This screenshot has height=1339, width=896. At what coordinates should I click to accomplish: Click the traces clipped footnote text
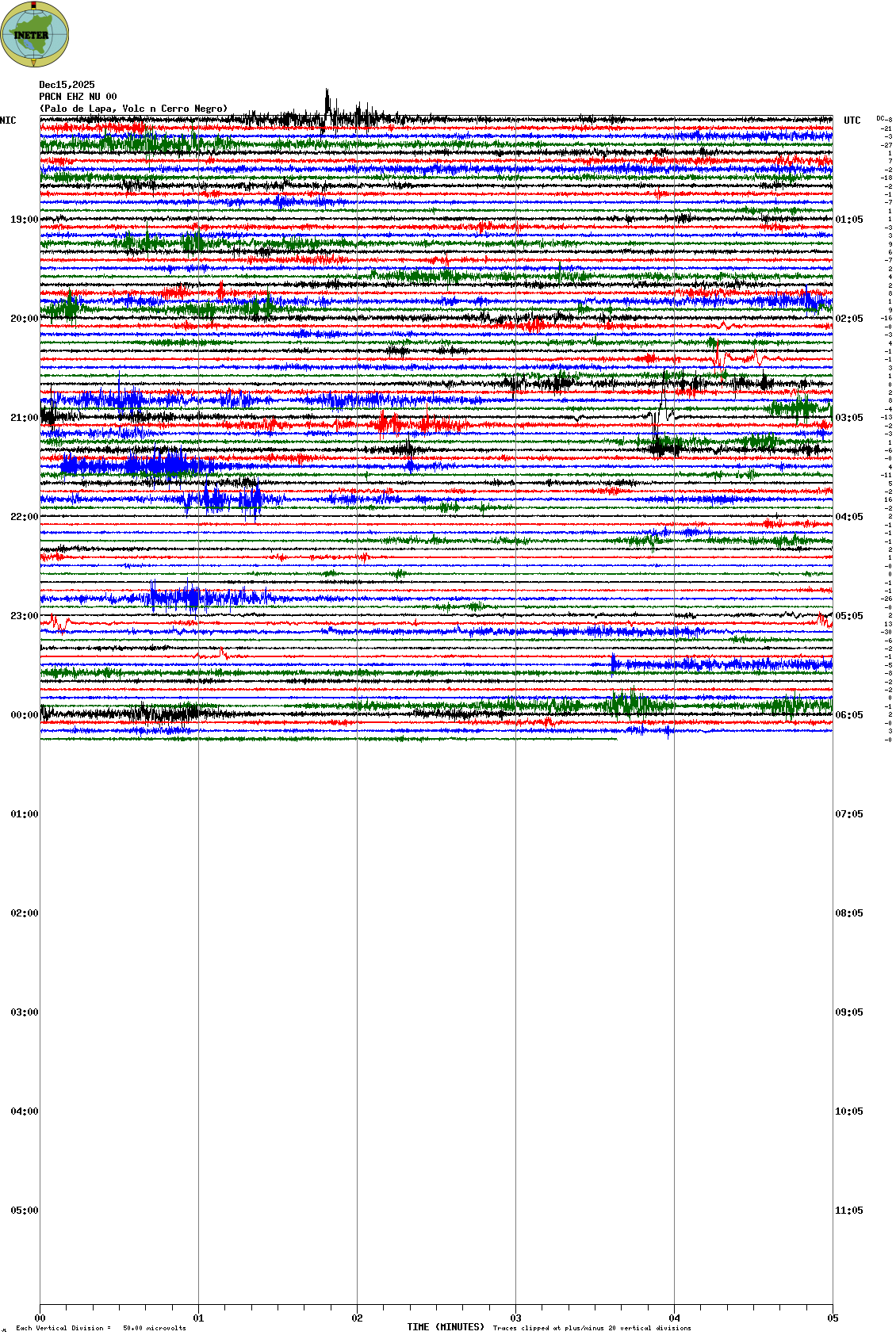click(592, 1328)
